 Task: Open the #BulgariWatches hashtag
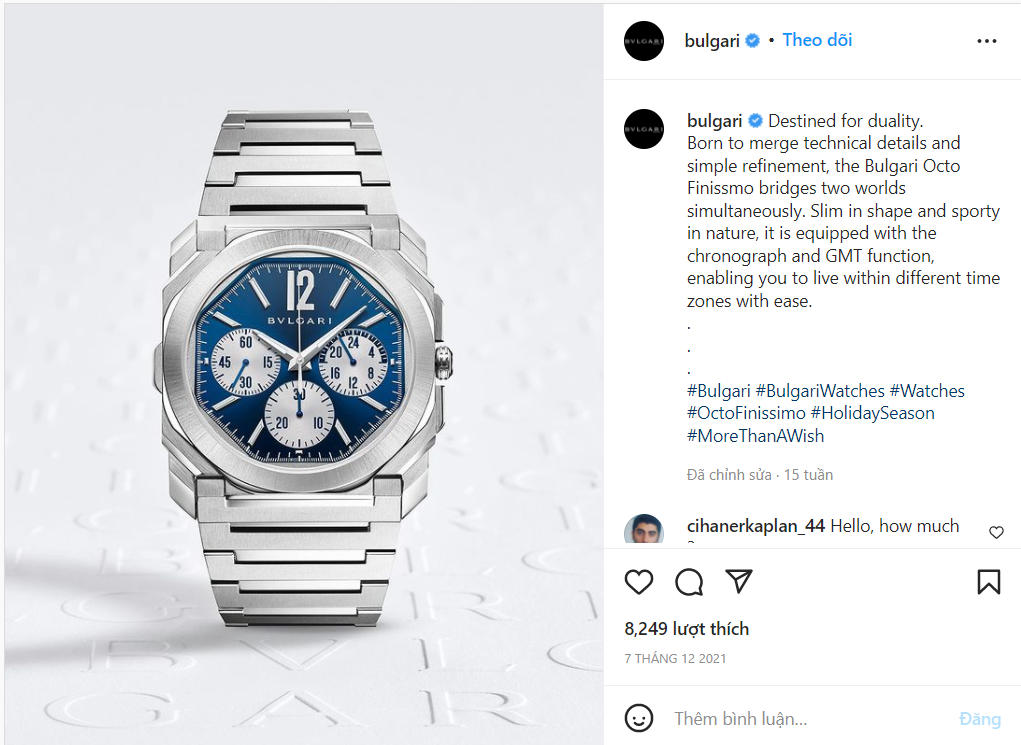click(x=820, y=391)
